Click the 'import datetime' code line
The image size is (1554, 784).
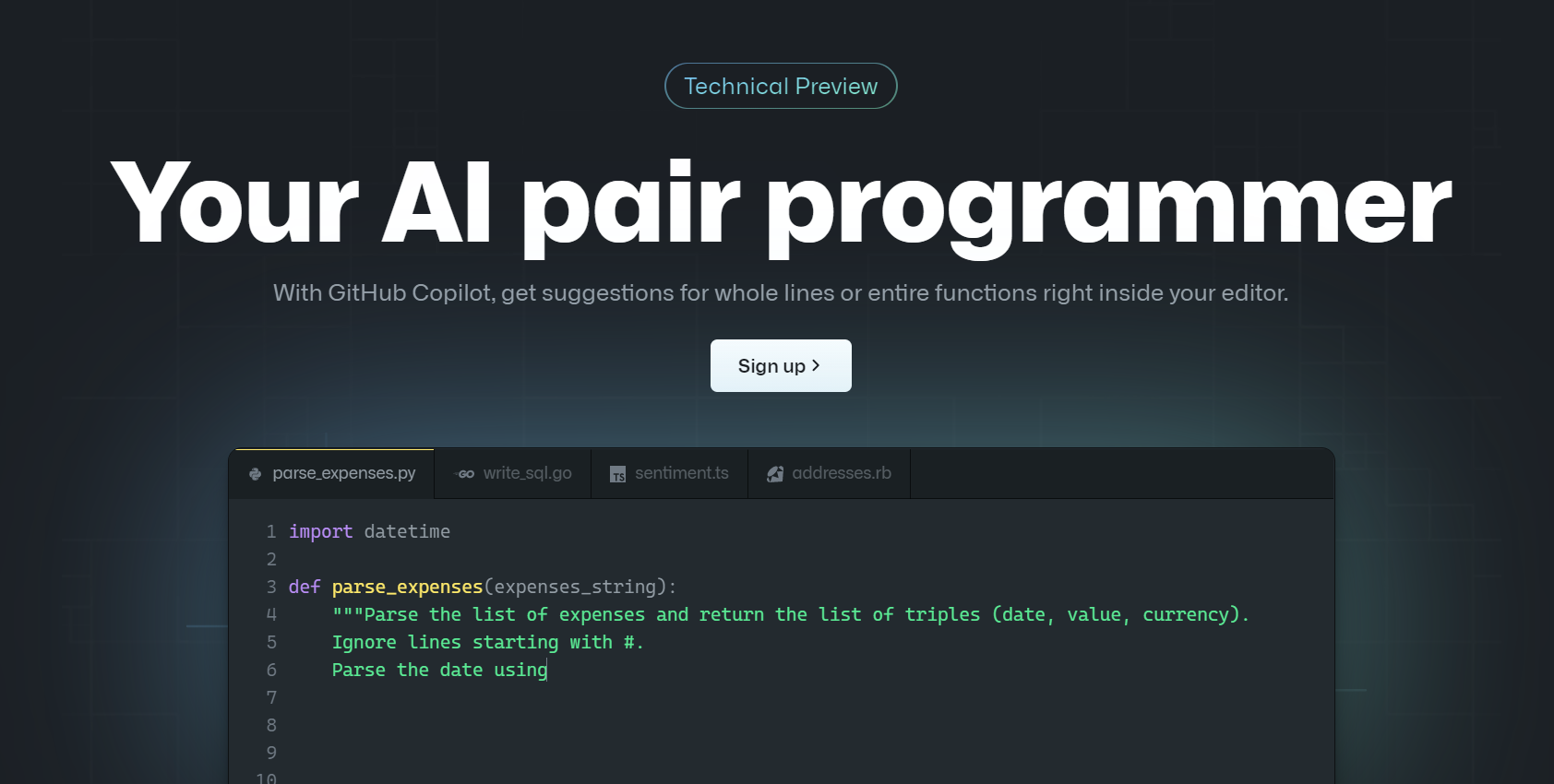point(369,531)
